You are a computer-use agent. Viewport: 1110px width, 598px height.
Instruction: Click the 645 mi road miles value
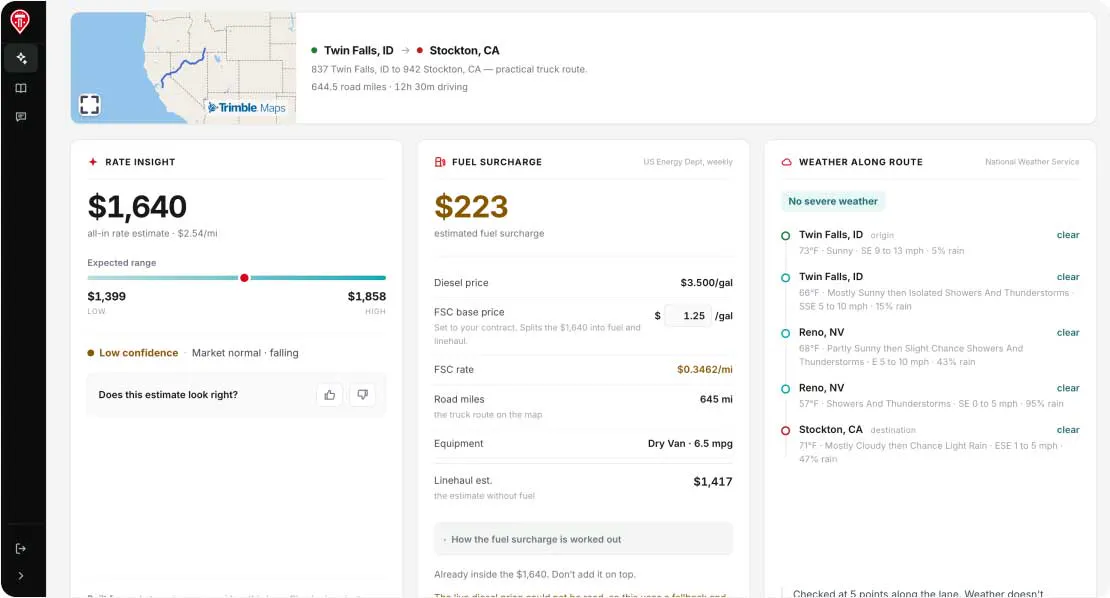point(716,399)
